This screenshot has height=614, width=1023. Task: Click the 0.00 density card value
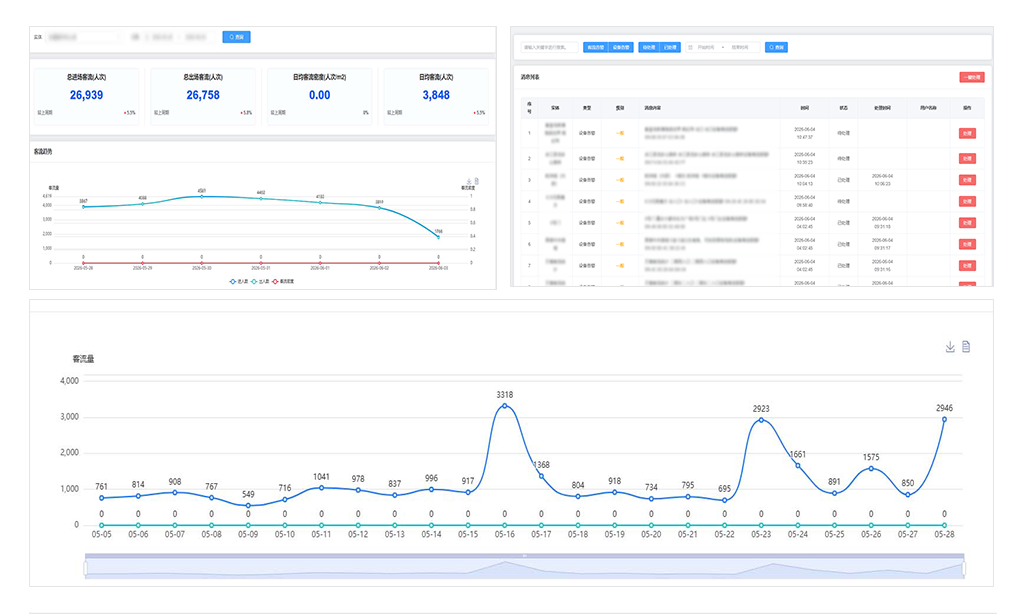[x=320, y=95]
